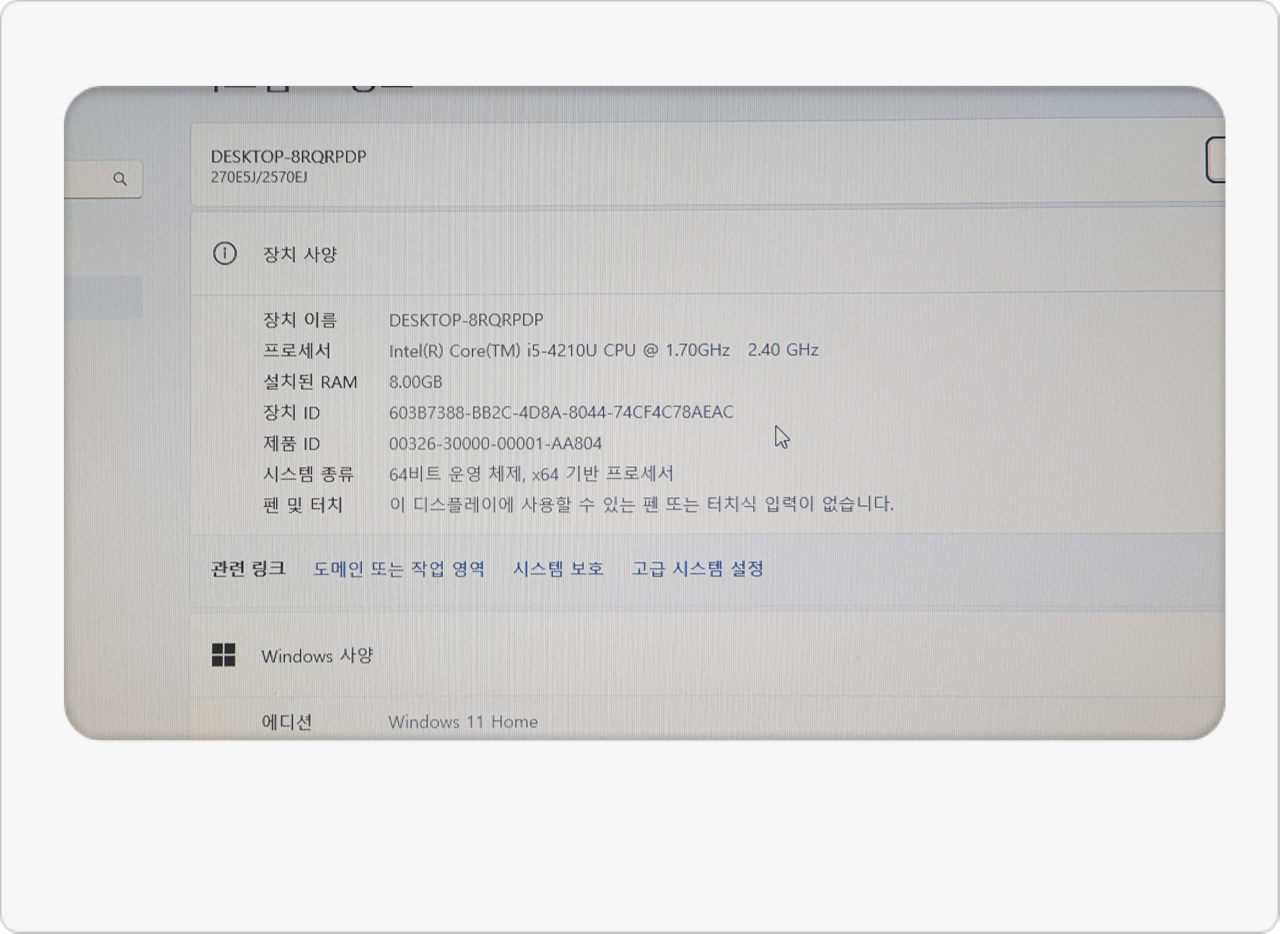Click the RAM value 8.00GB

pyautogui.click(x=415, y=382)
